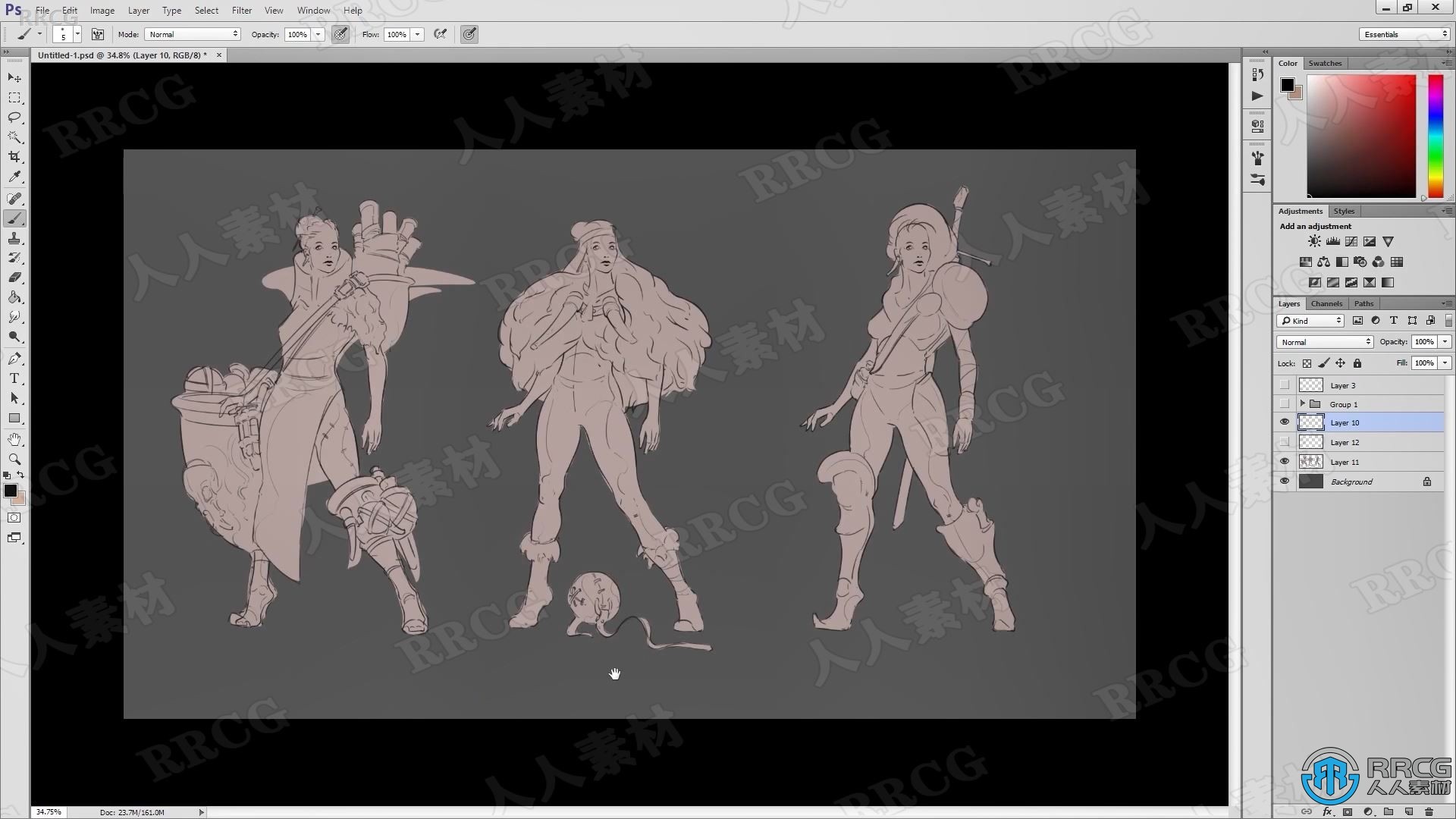Image resolution: width=1456 pixels, height=819 pixels.
Task: Select the Hand tool
Action: (x=14, y=440)
